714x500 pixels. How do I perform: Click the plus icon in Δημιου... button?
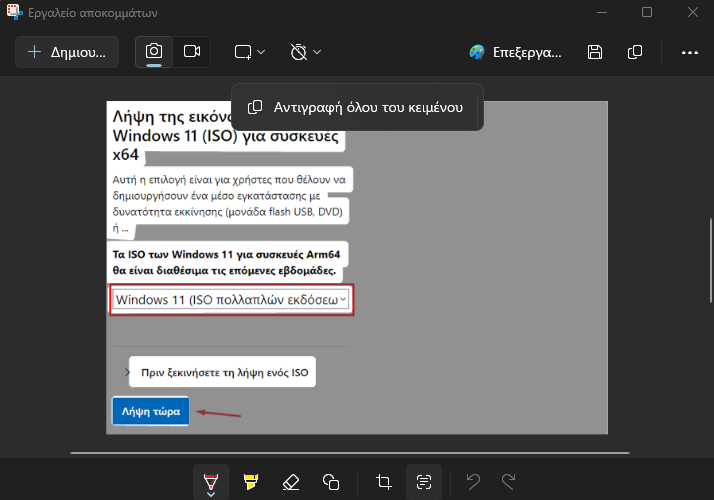[x=35, y=51]
